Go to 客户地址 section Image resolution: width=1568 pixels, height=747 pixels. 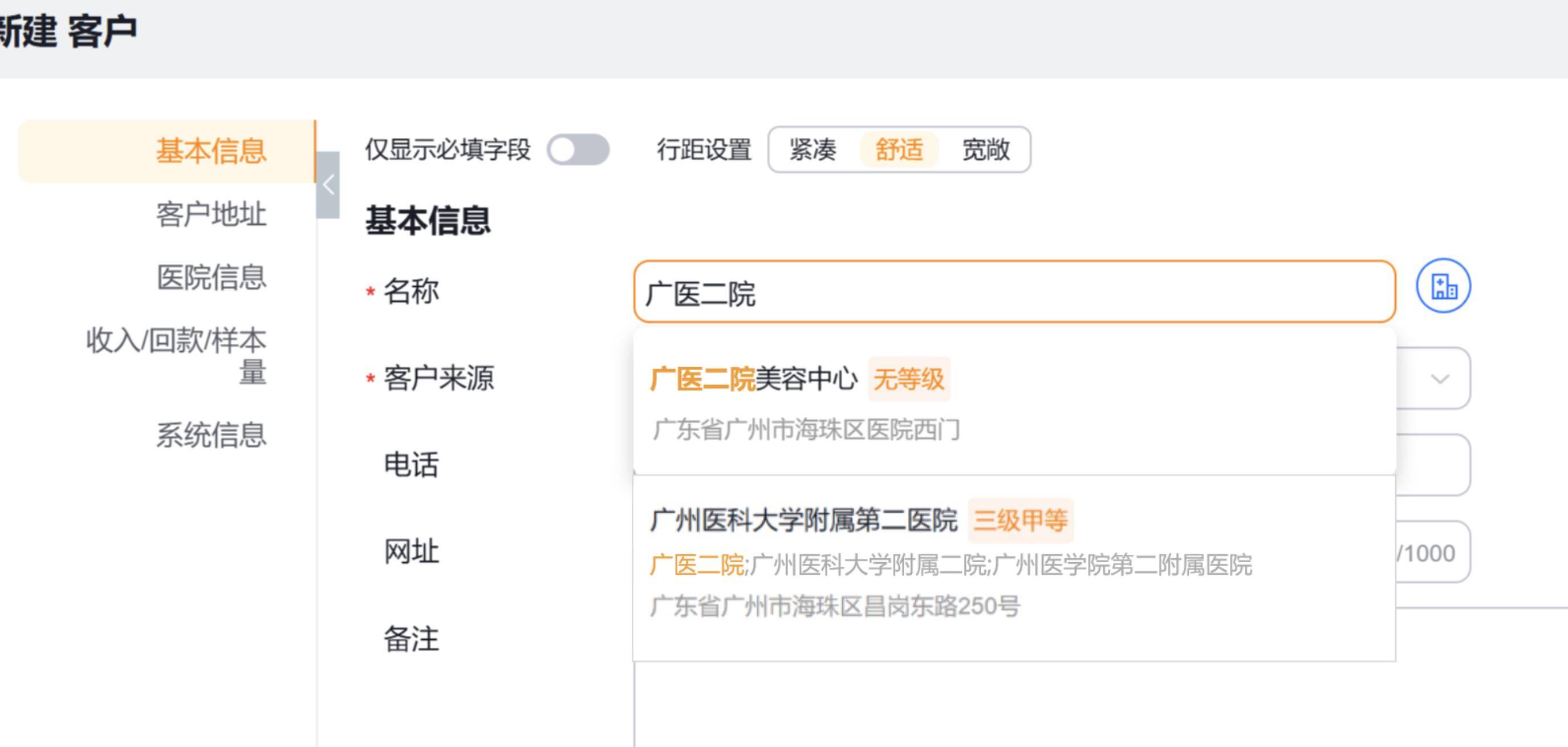210,214
